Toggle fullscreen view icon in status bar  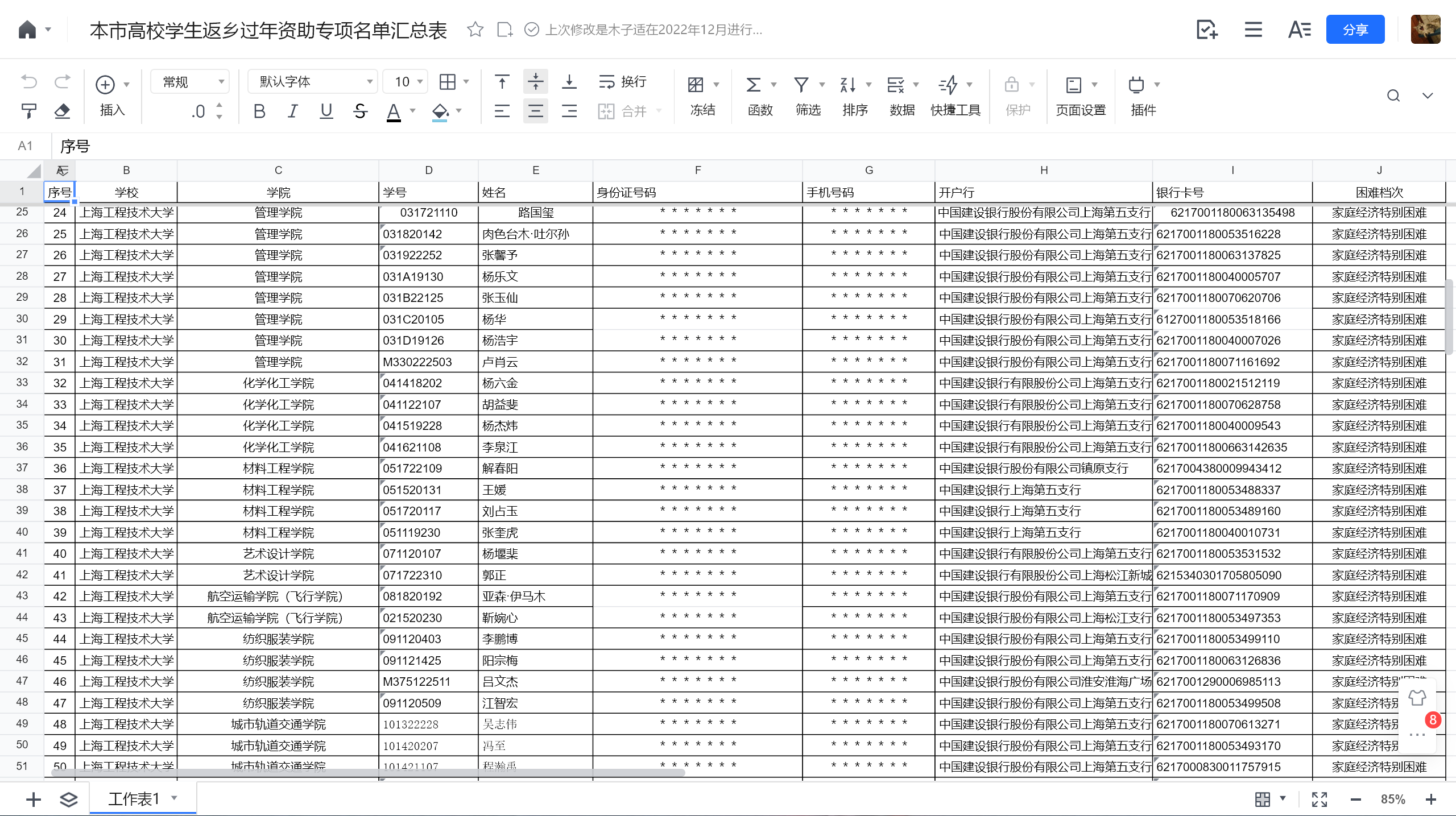1319,799
